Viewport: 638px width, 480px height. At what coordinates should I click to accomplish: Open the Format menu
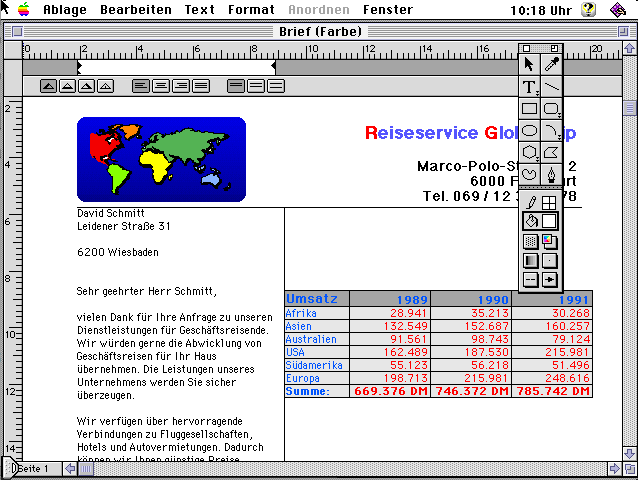click(x=251, y=9)
